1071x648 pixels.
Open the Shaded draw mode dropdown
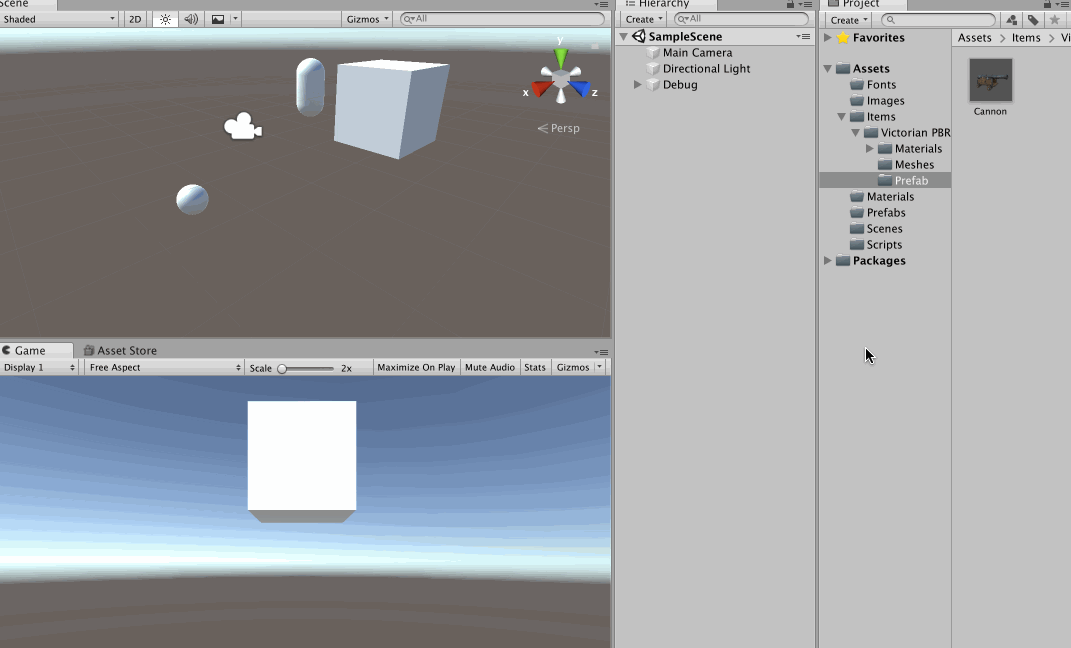59,19
